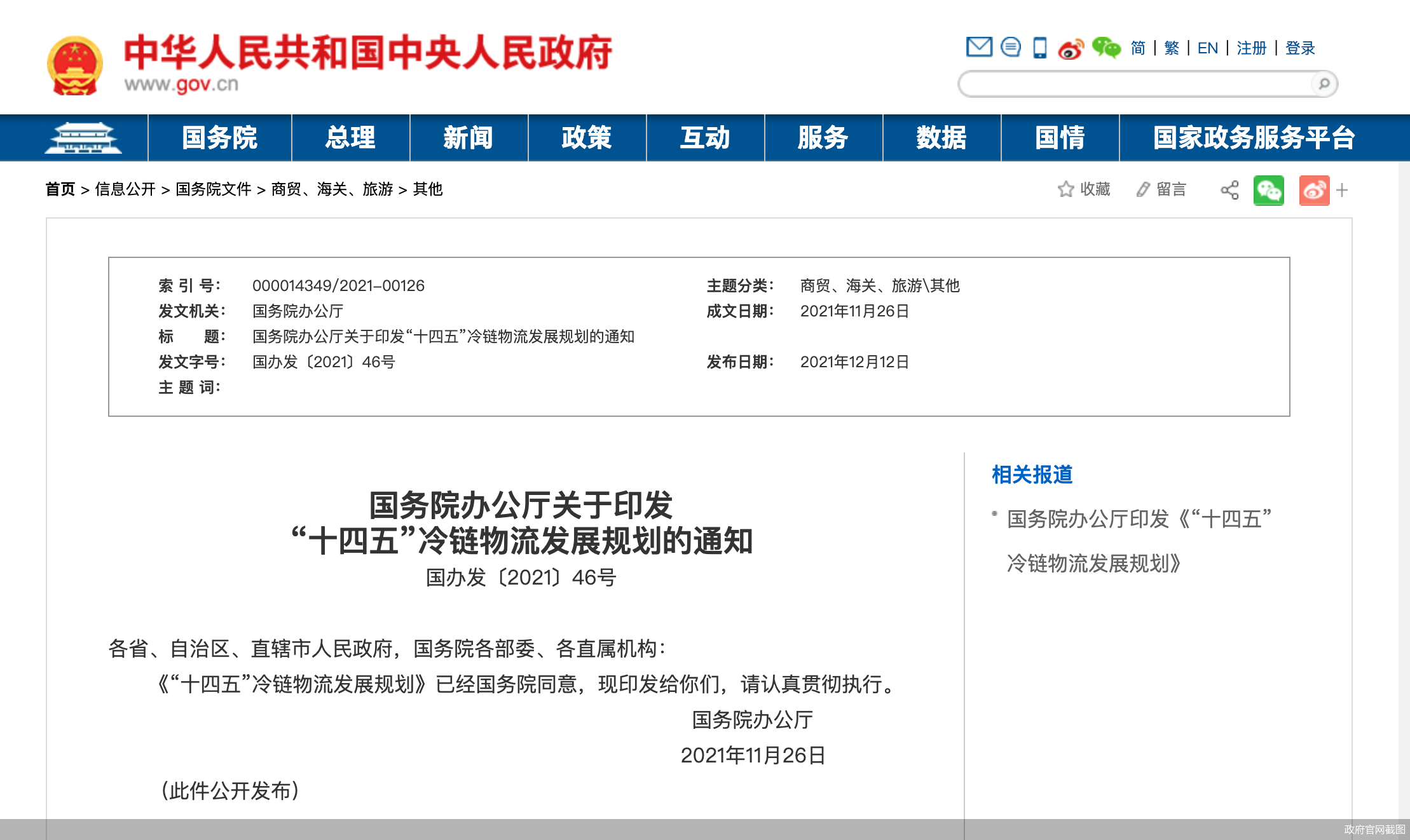Share article via red Weibo icon
Image resolution: width=1410 pixels, height=840 pixels.
tap(1314, 189)
